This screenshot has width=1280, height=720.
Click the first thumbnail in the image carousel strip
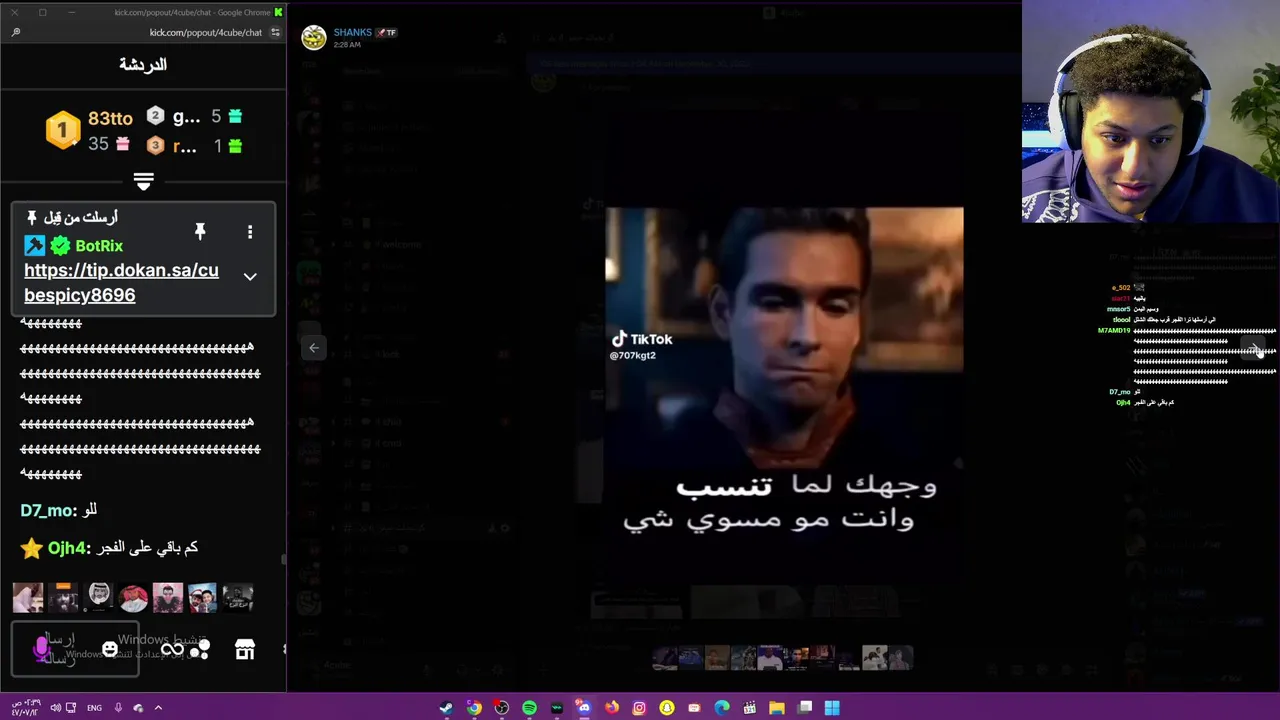665,657
